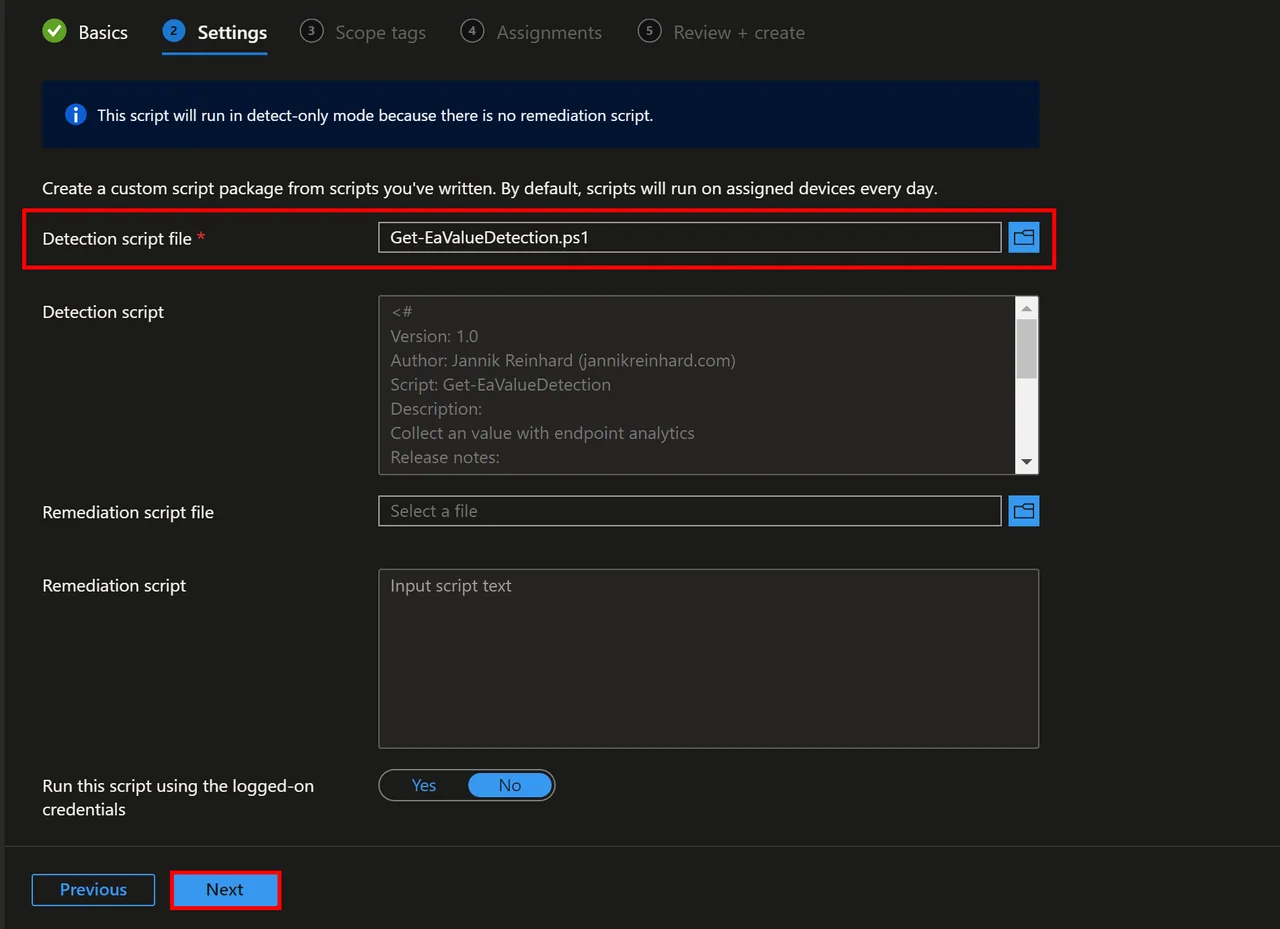The image size is (1280, 929).
Task: Click the 'Description:' script line
Action: point(436,409)
